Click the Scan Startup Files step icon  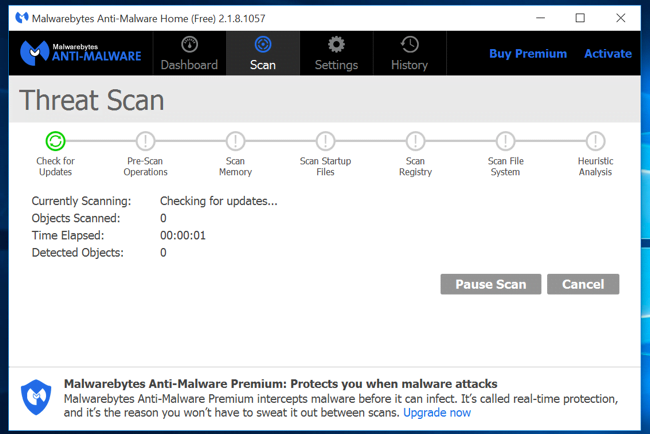tap(325, 141)
